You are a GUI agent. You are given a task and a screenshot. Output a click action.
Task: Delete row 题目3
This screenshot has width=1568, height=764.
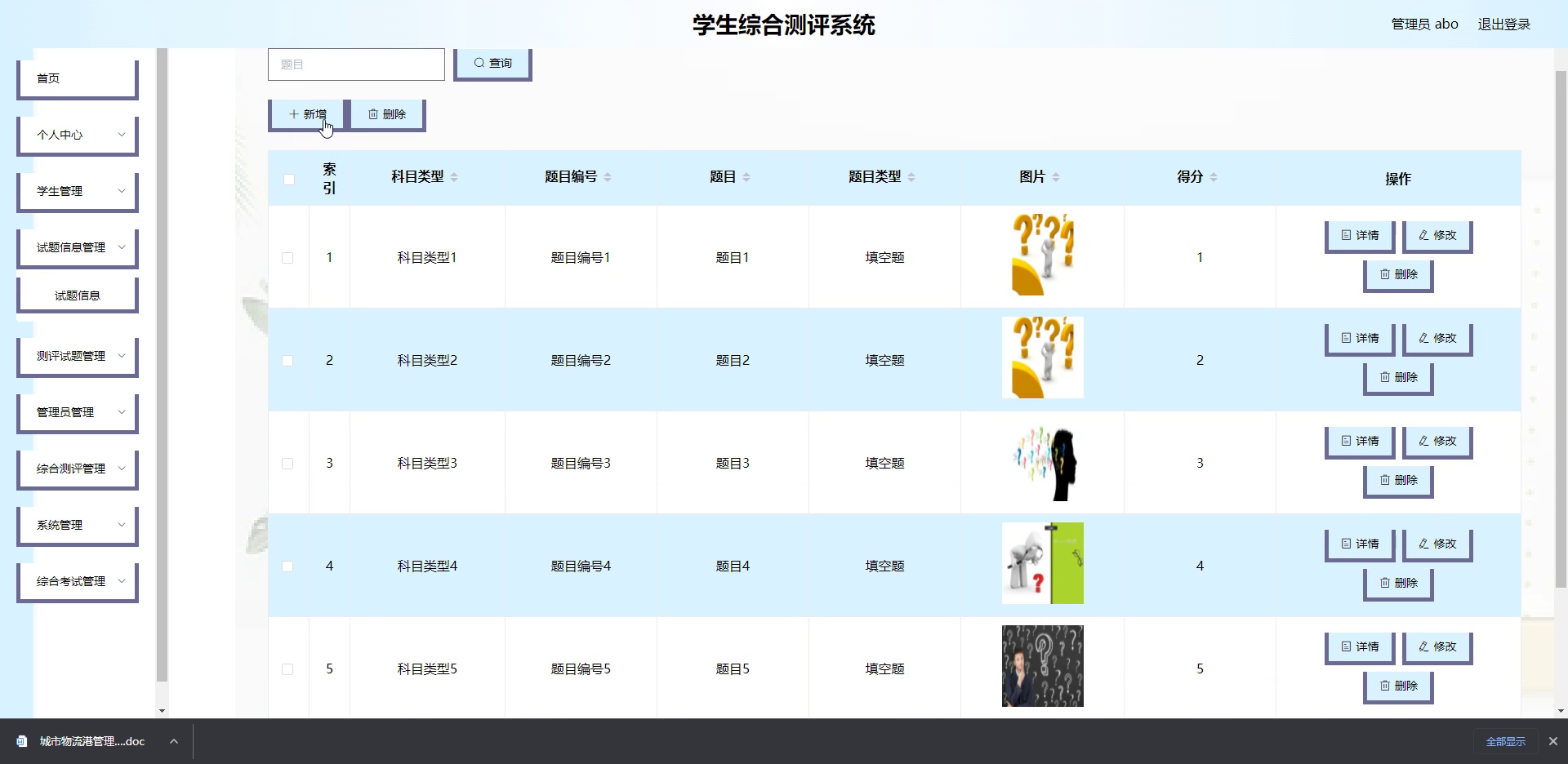tap(1398, 480)
